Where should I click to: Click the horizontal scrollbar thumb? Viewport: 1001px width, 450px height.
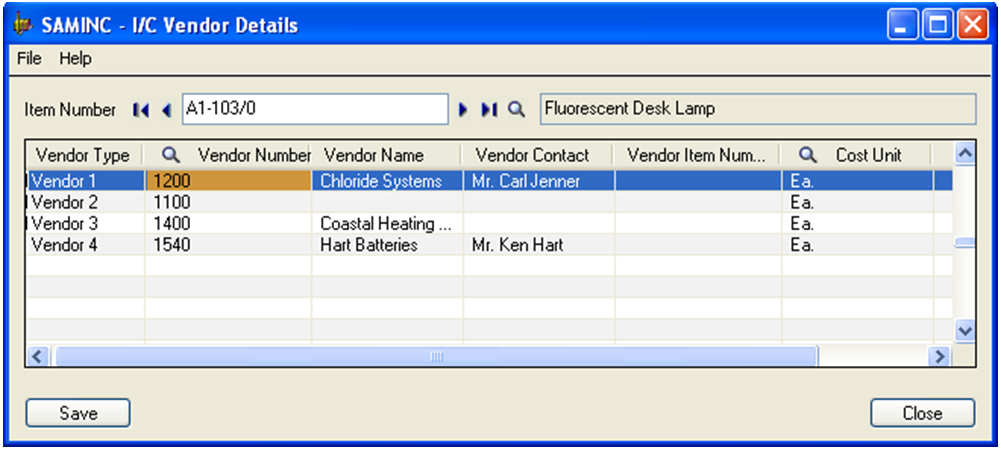click(437, 356)
